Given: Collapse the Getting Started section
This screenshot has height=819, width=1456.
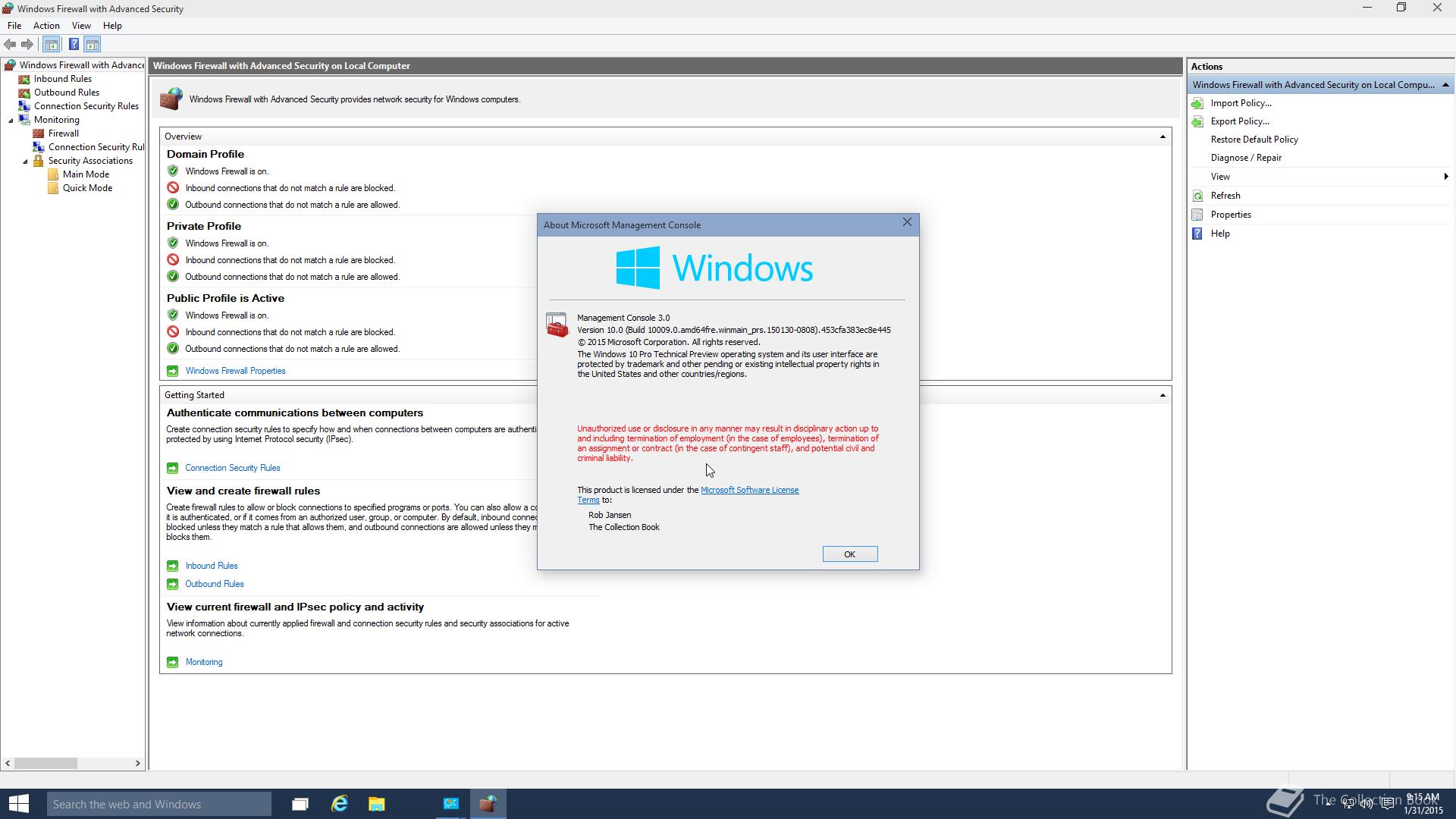Looking at the screenshot, I should click(1163, 395).
